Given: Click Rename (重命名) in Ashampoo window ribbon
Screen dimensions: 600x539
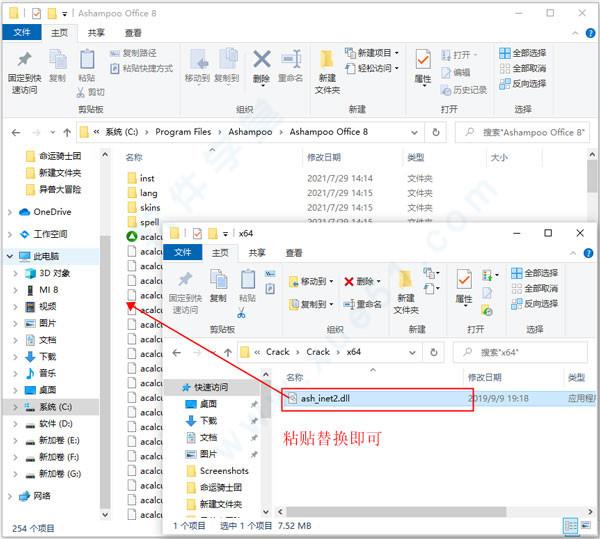Looking at the screenshot, I should [290, 66].
